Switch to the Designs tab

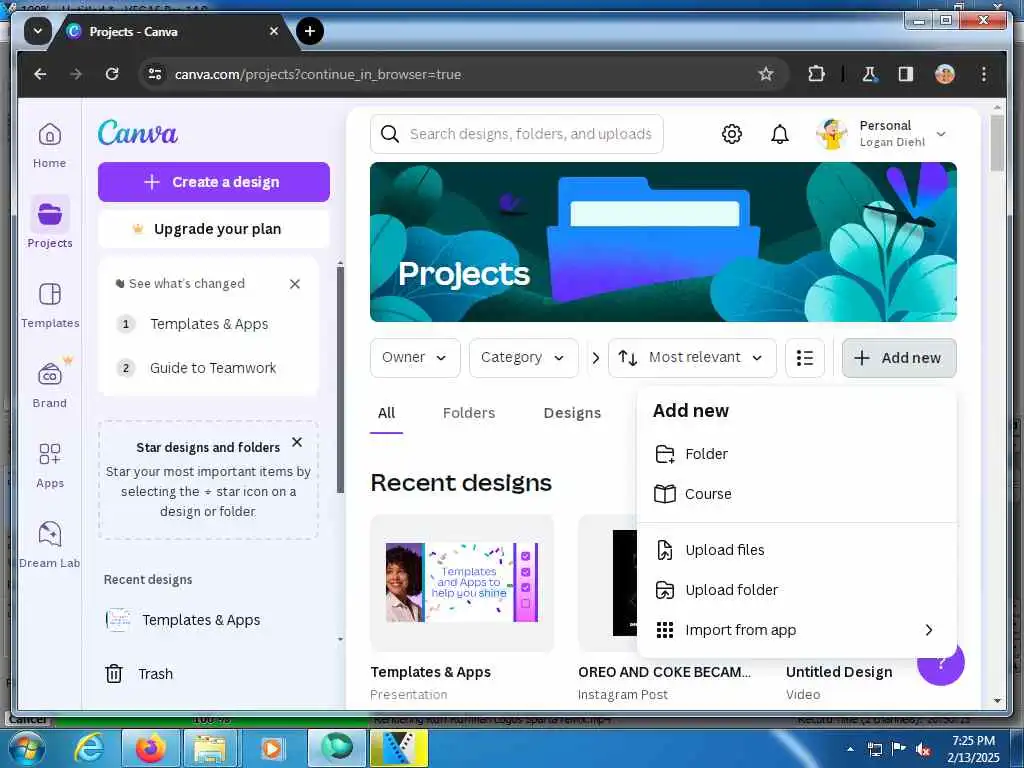(x=572, y=413)
